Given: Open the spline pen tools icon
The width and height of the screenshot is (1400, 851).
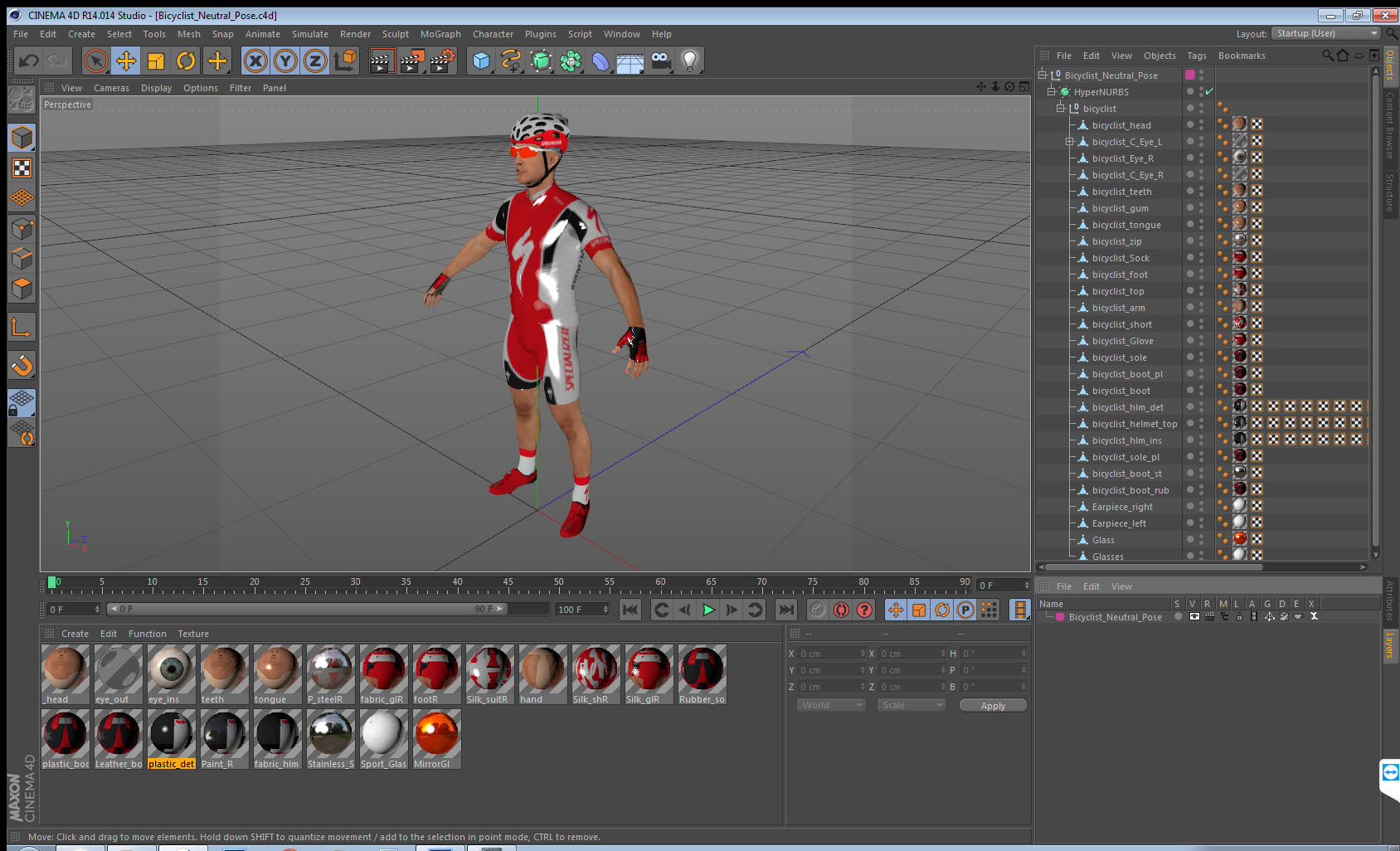Looking at the screenshot, I should (511, 61).
